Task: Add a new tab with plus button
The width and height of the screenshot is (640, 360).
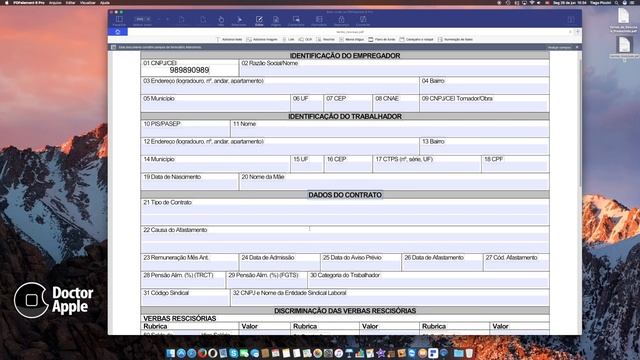Action: click(x=577, y=32)
